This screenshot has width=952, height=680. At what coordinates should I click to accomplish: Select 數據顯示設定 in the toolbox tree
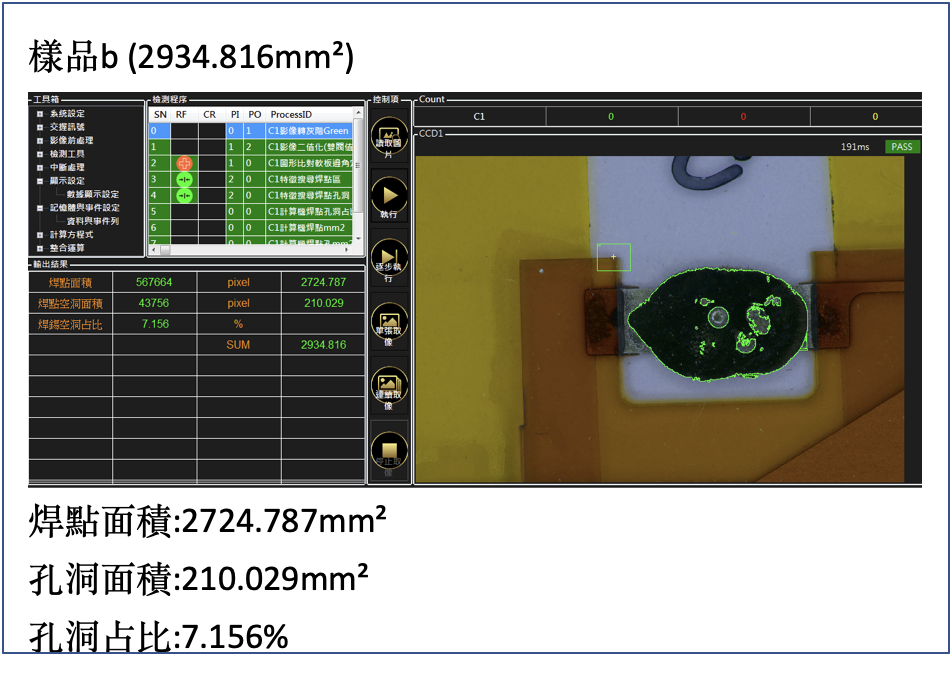[92, 194]
